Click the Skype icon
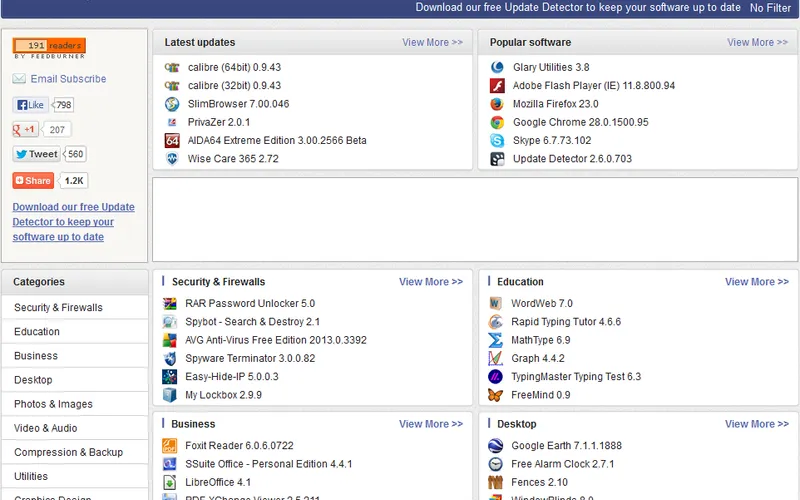Image resolution: width=800 pixels, height=500 pixels. pyautogui.click(x=497, y=140)
